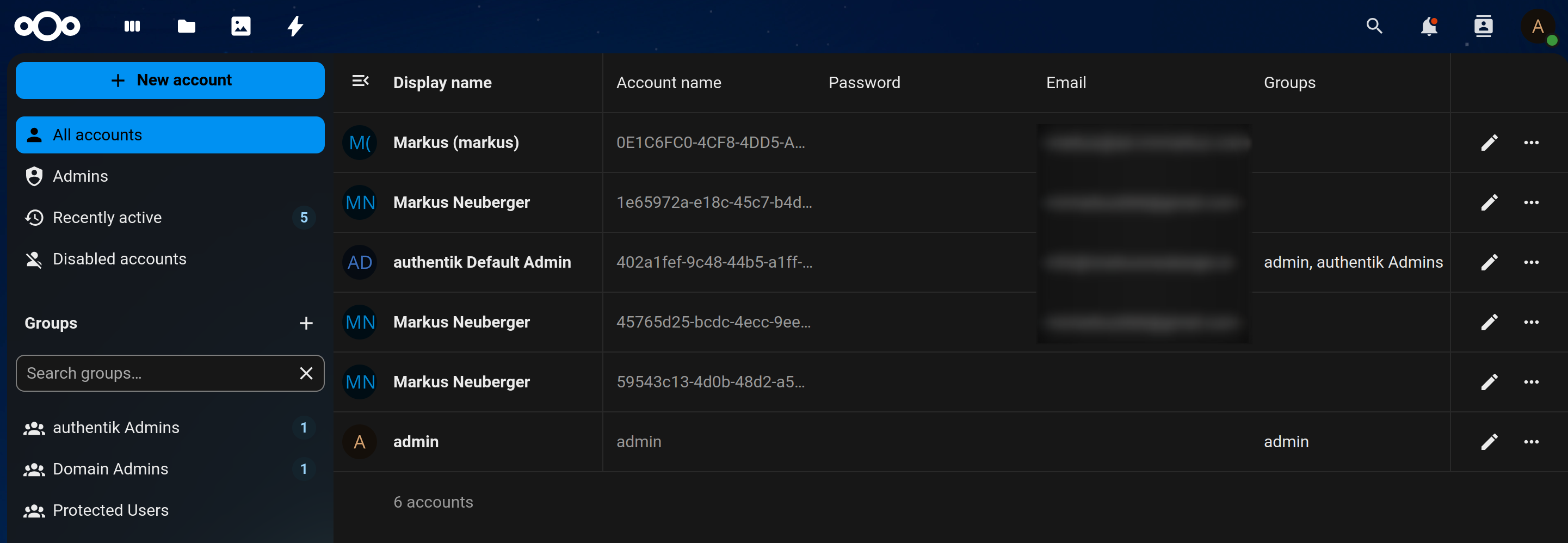Viewport: 1568px width, 543px height.
Task: Select the Admins filter in sidebar
Action: pos(81,176)
